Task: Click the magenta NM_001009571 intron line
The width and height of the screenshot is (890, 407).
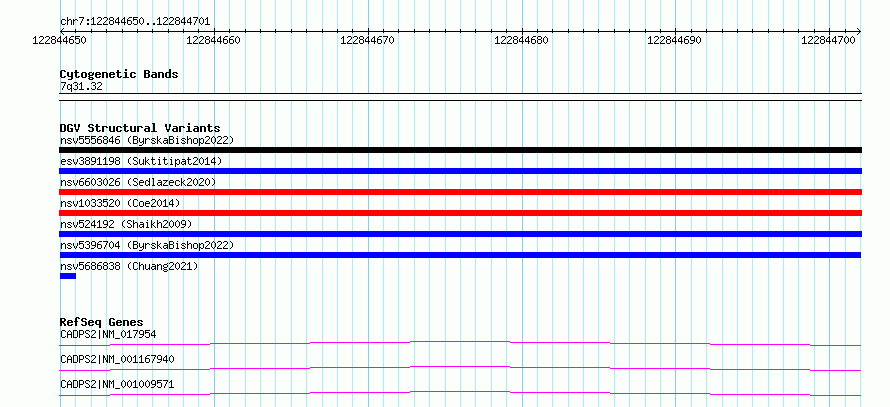Action: click(460, 393)
